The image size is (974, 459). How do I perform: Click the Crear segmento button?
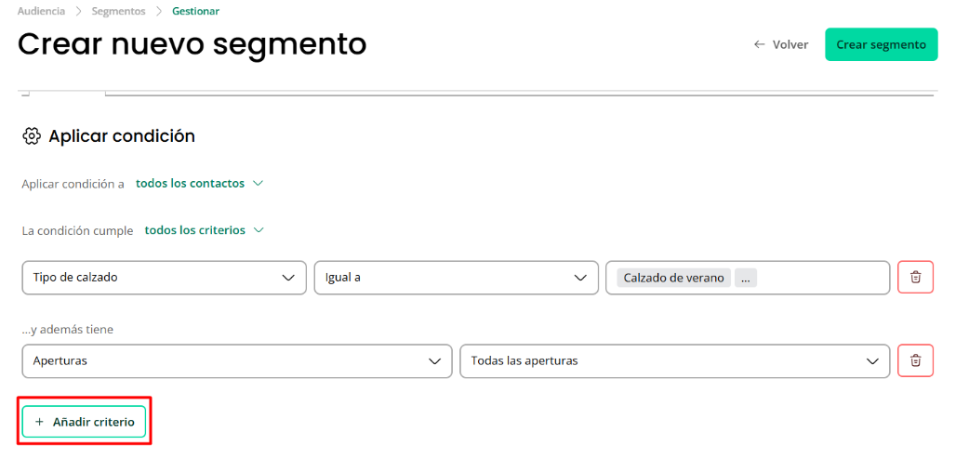(x=881, y=45)
